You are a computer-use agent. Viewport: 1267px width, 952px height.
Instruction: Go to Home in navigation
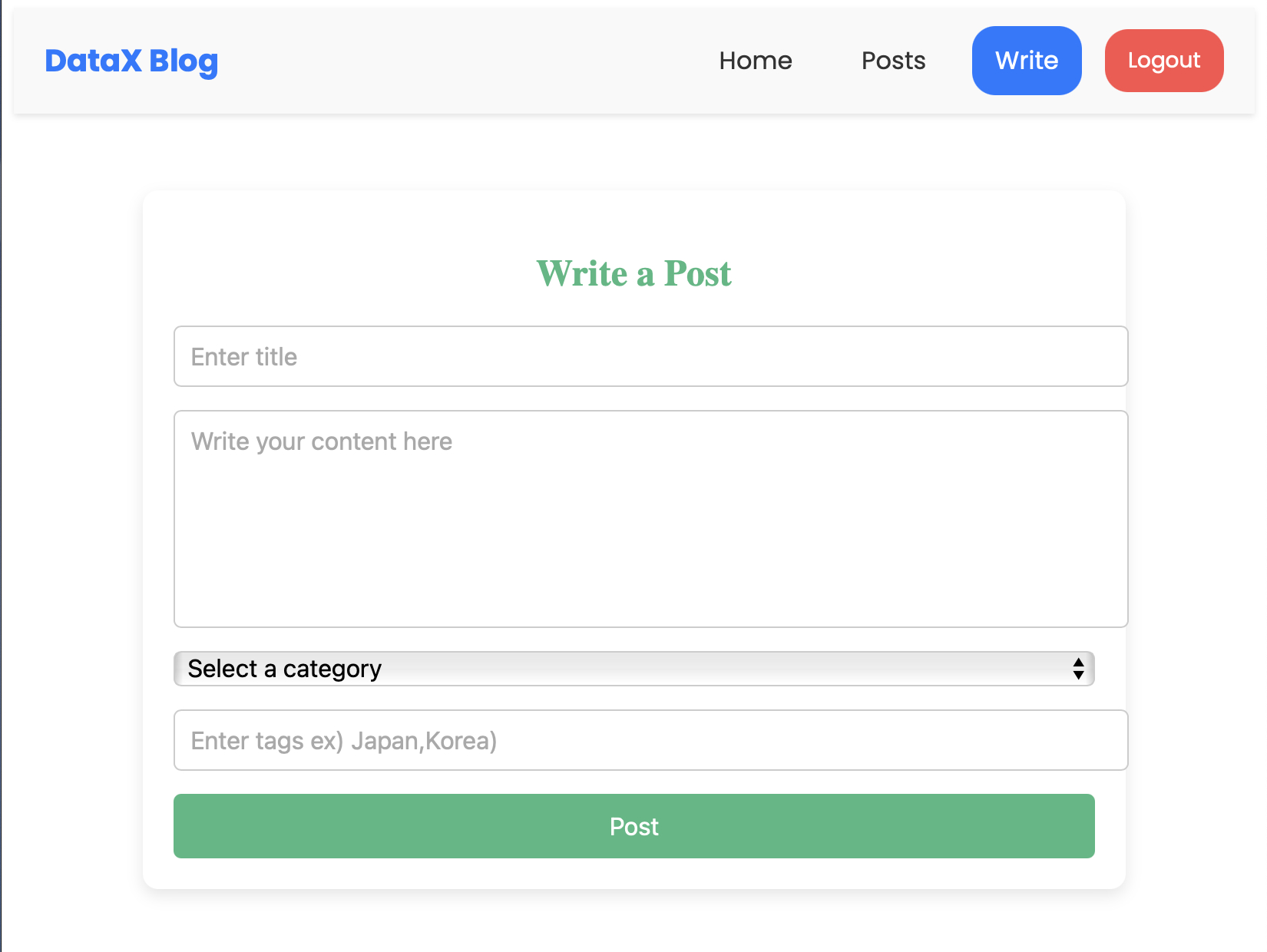click(x=756, y=61)
